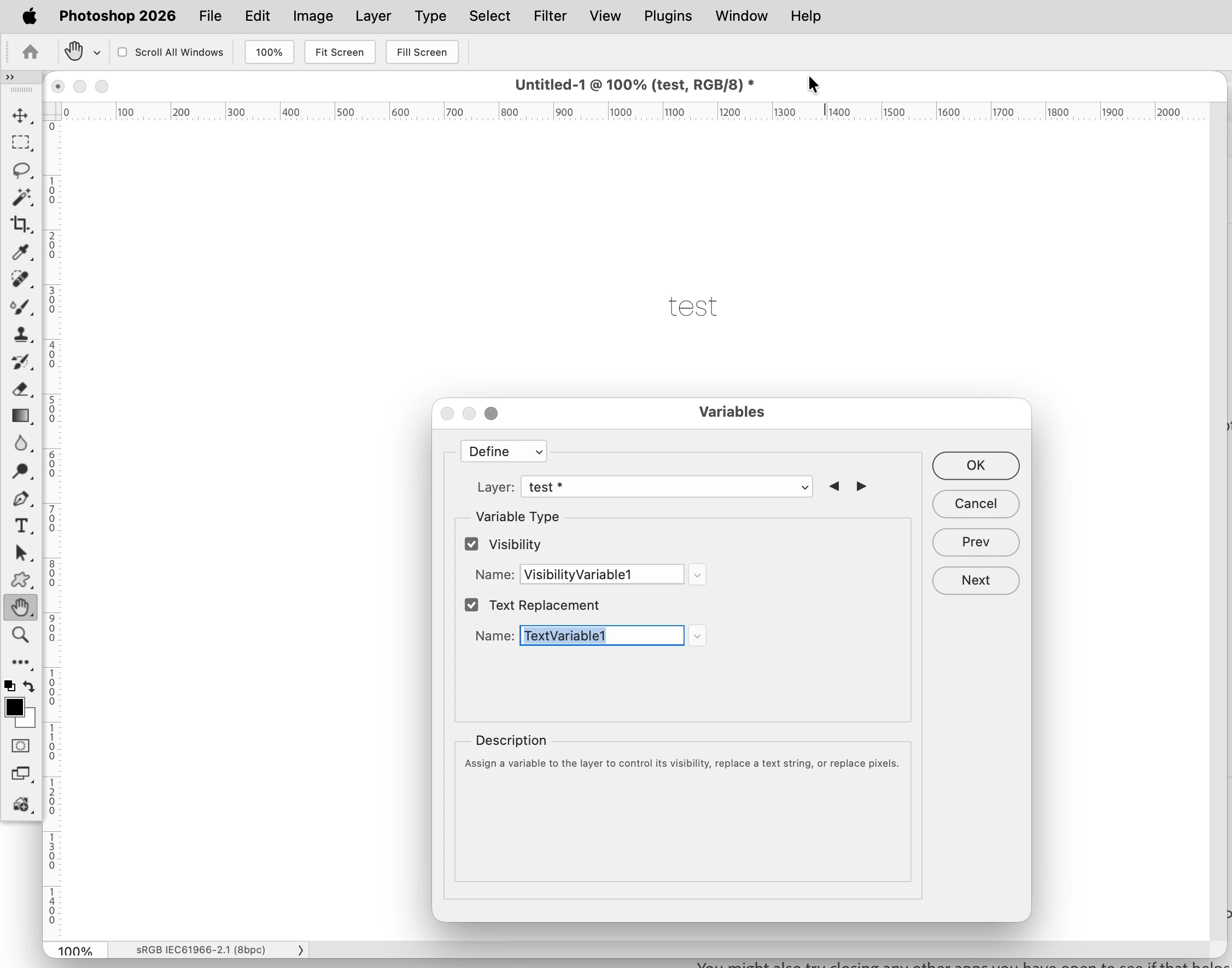The image size is (1232, 968).
Task: Select the Eyedropper tool
Action: click(20, 252)
